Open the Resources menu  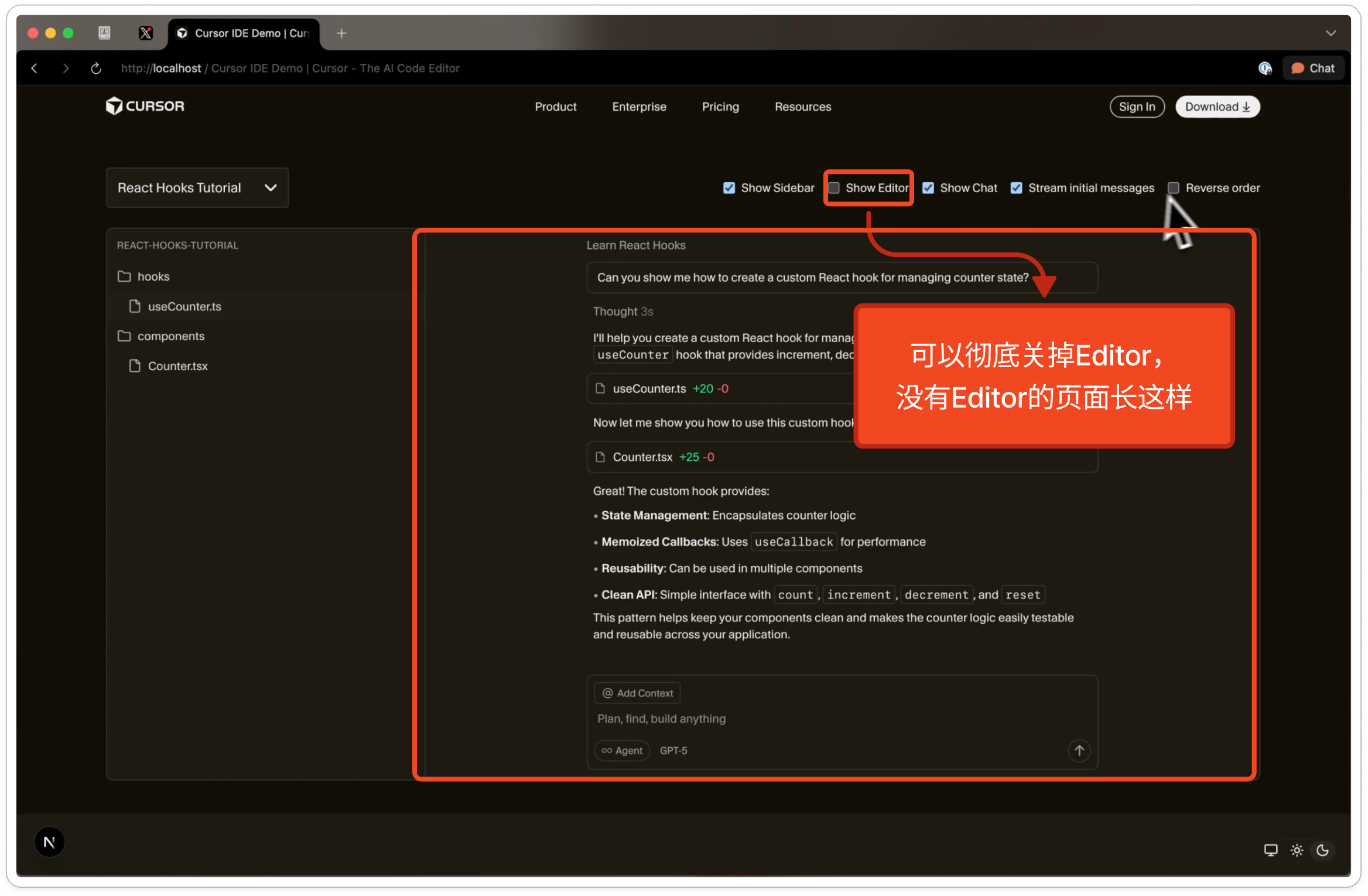(x=803, y=107)
